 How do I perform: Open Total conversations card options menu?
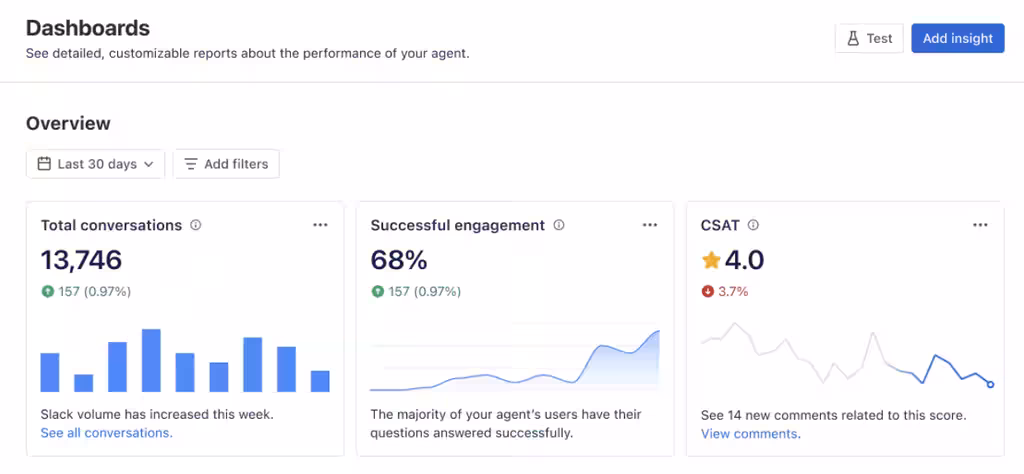(320, 225)
